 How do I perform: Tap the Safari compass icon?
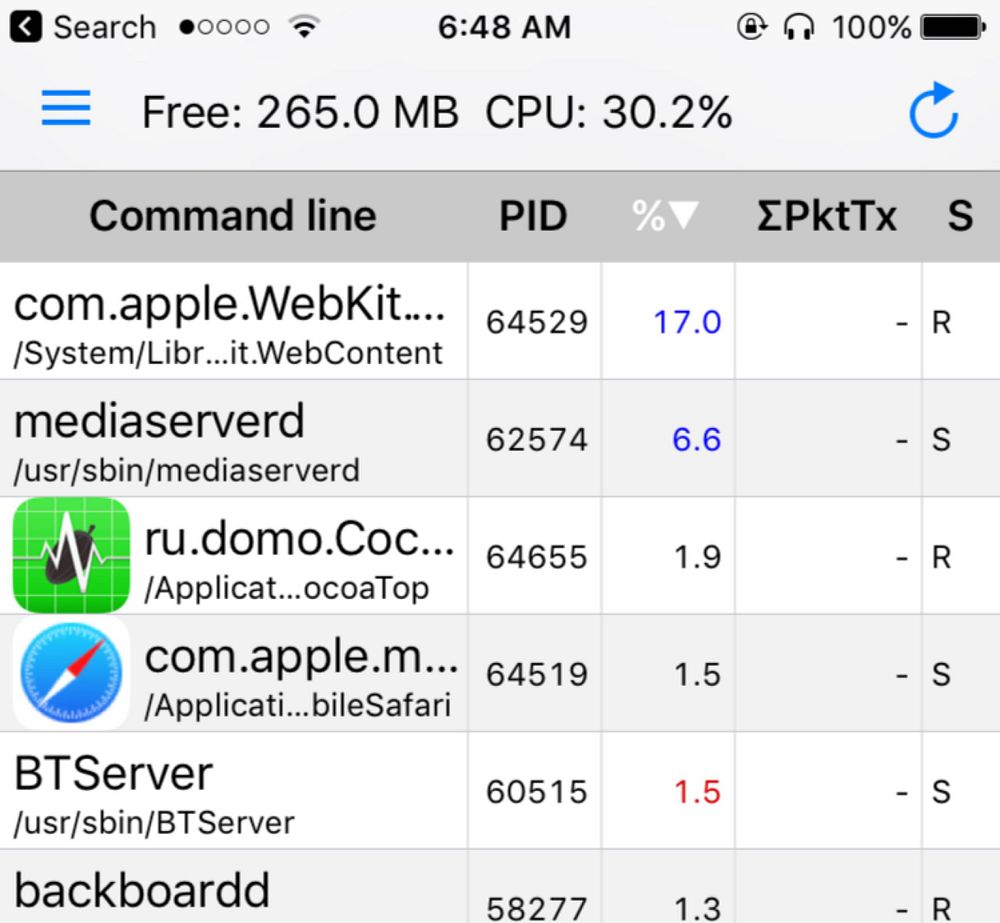click(x=71, y=673)
